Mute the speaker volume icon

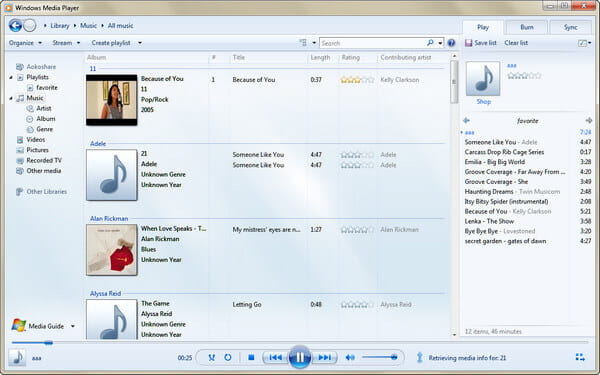click(x=350, y=357)
